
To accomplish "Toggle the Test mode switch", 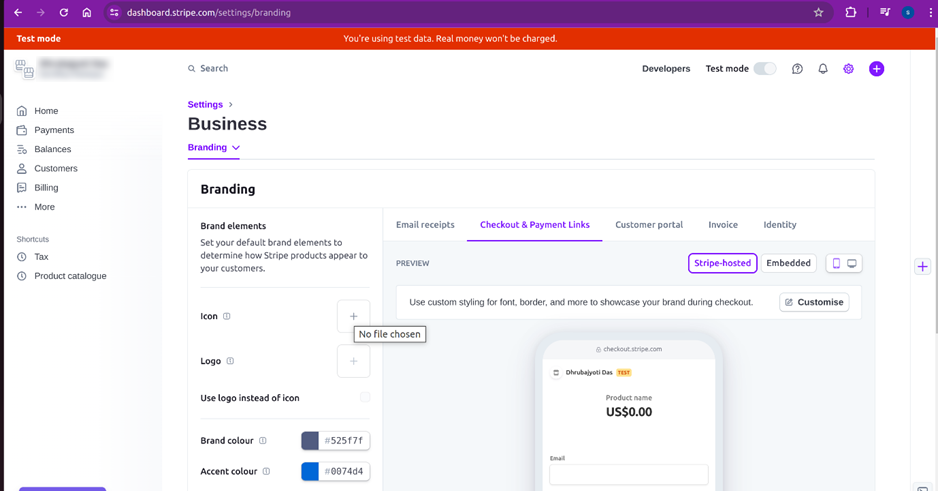I will point(764,69).
